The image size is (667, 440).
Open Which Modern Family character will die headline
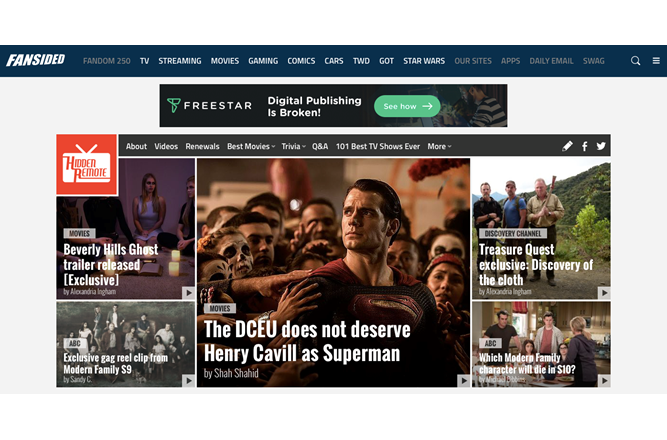pos(527,363)
